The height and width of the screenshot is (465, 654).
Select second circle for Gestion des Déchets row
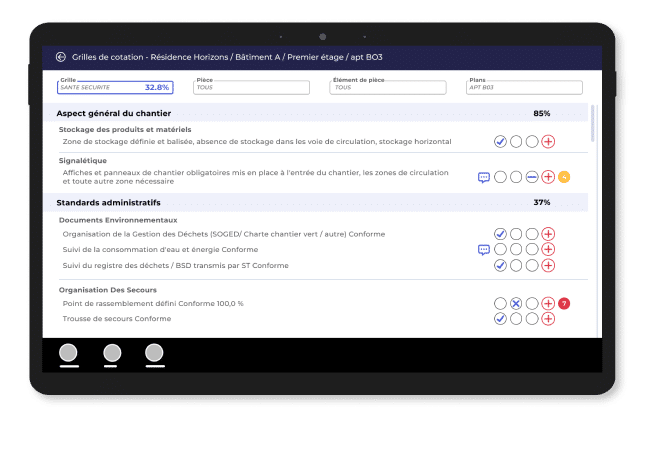tap(516, 234)
